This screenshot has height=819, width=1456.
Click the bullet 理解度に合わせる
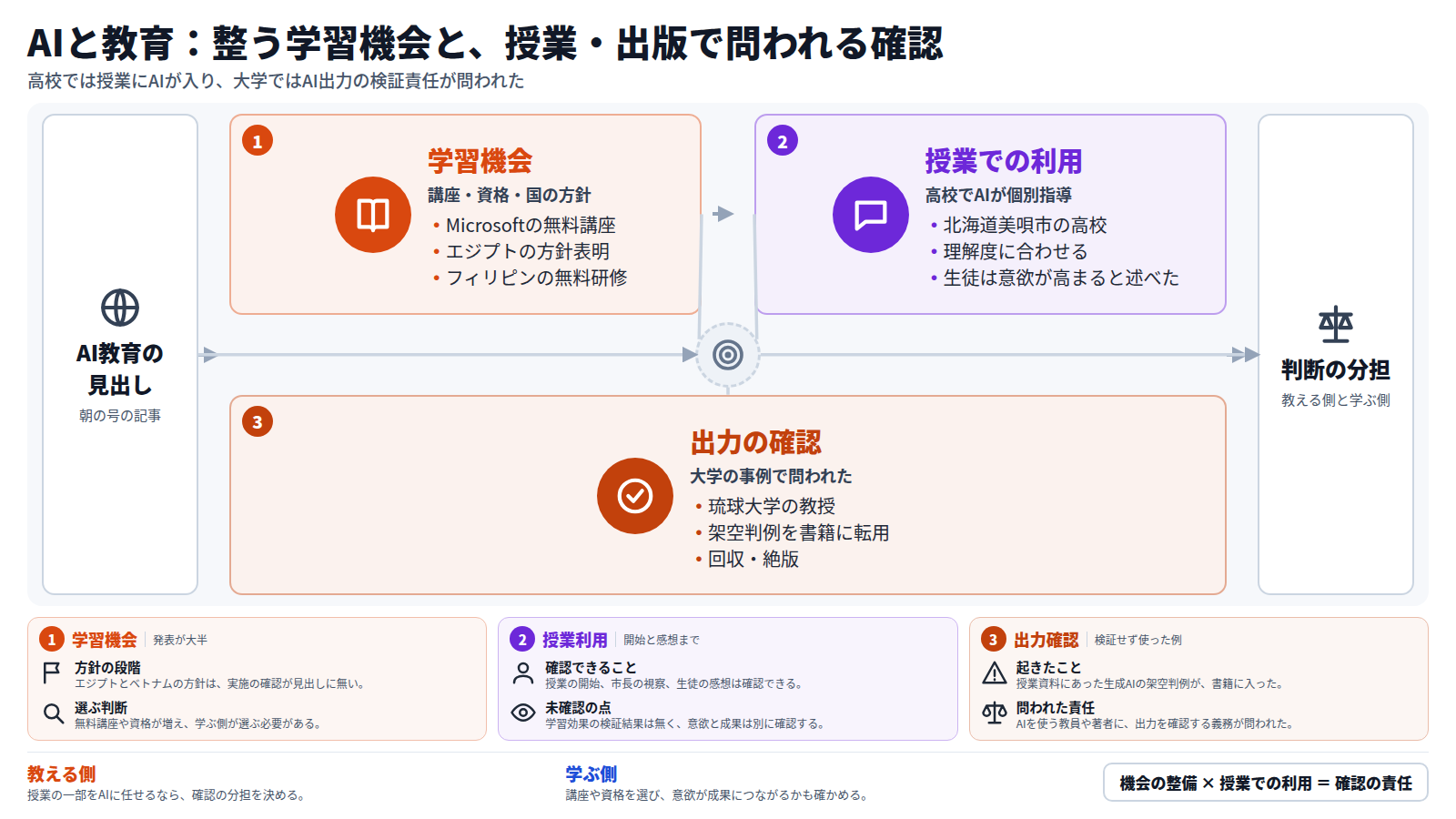pos(1016,251)
